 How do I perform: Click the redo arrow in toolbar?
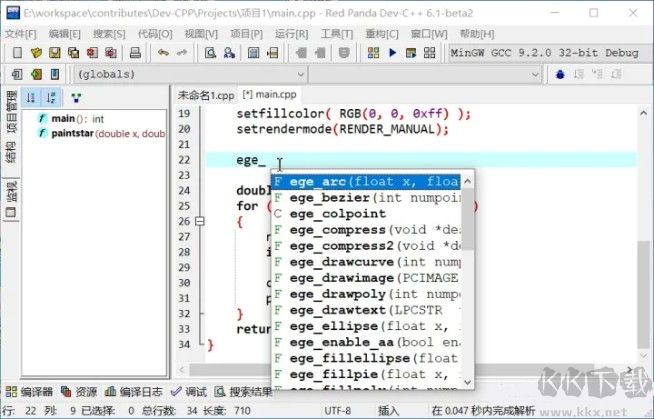click(x=181, y=53)
